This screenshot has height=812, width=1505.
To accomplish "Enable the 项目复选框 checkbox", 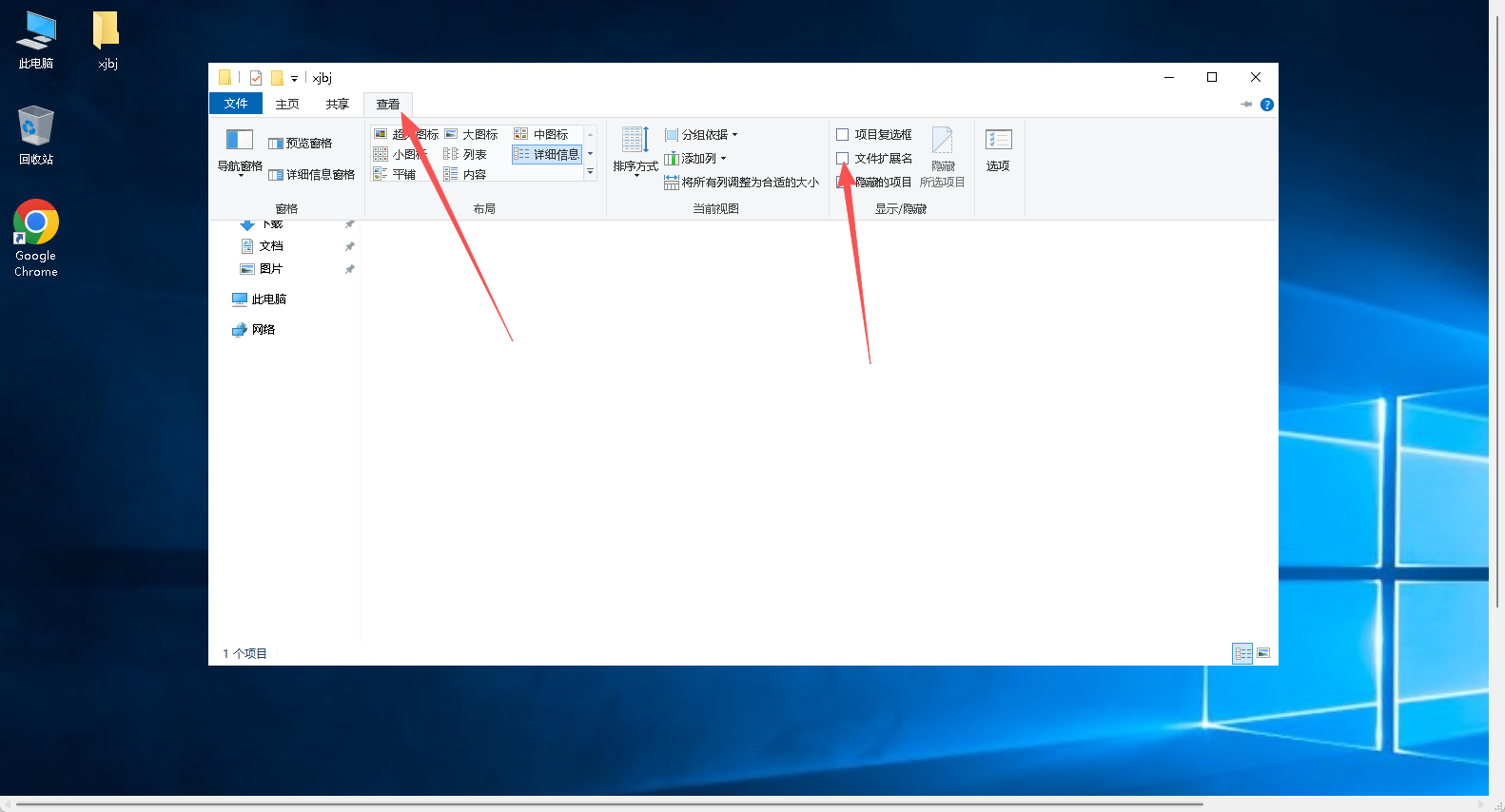I will click(843, 135).
